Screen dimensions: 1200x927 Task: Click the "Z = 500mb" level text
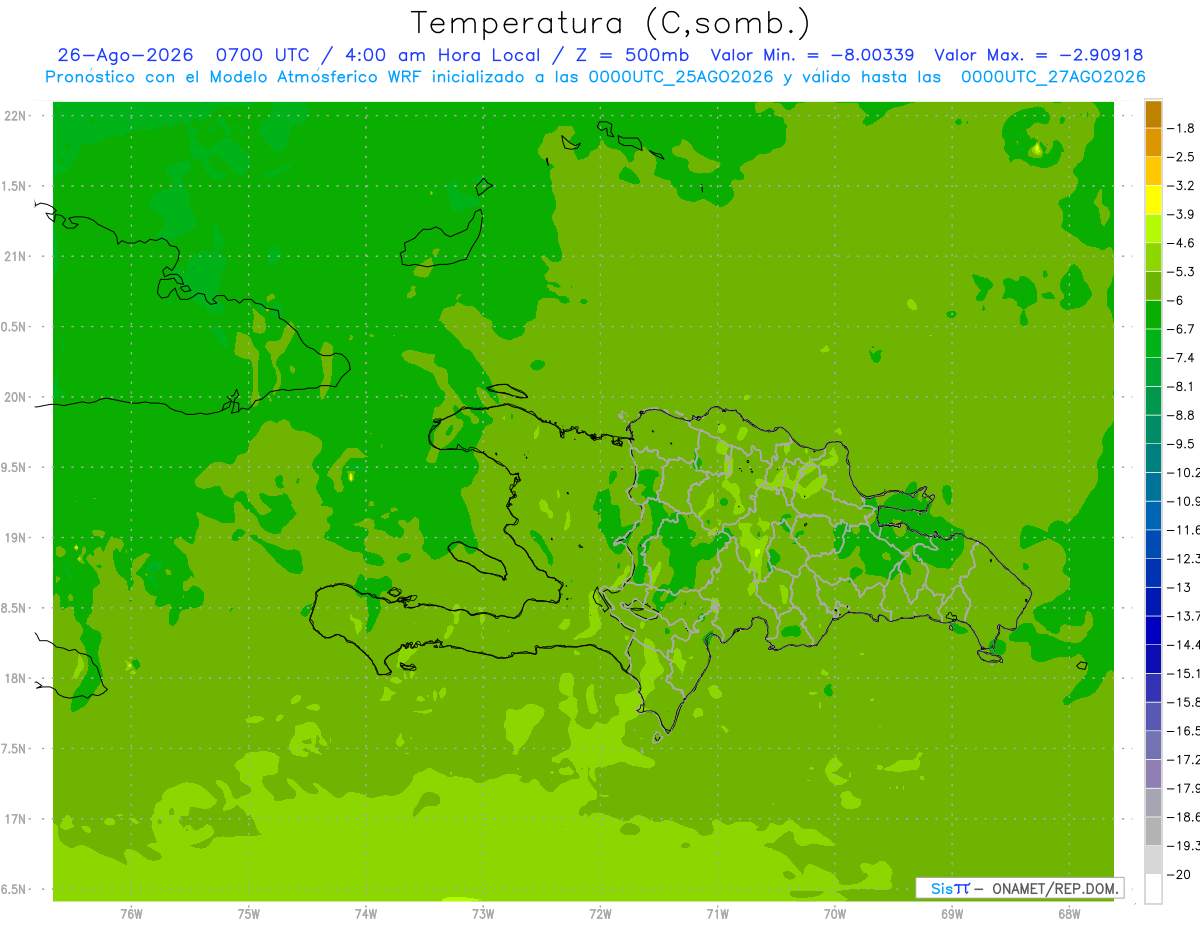click(630, 55)
